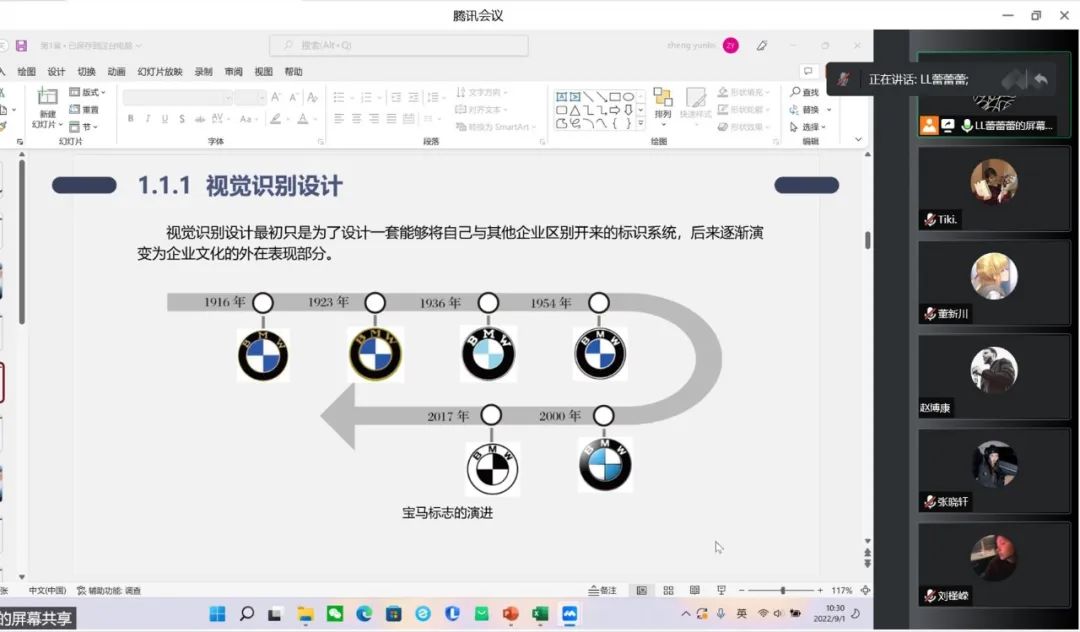This screenshot has width=1080, height=632.
Task: Click the zoom slider in status bar
Action: (x=783, y=591)
